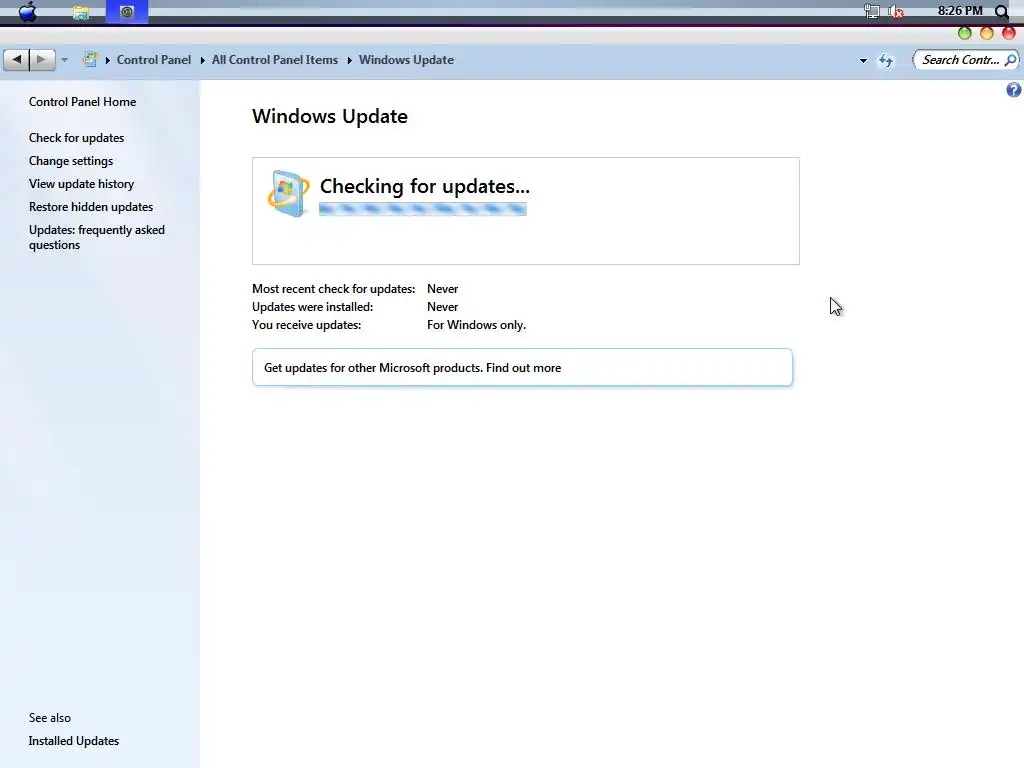1024x768 pixels.
Task: Go forward with the Forward arrow
Action: [x=42, y=59]
